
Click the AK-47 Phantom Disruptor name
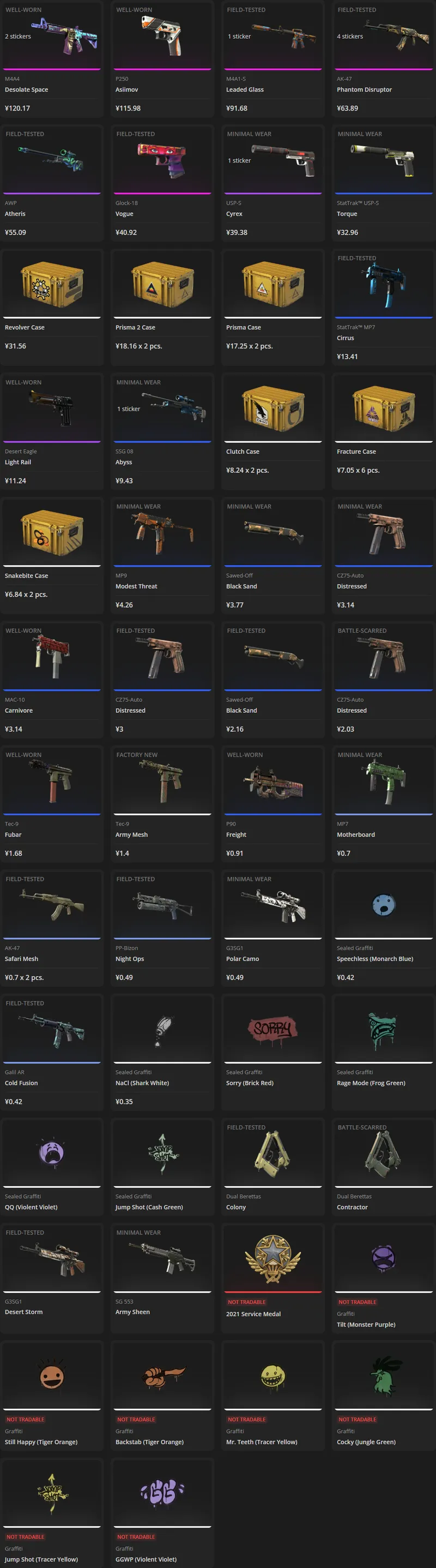pos(364,89)
